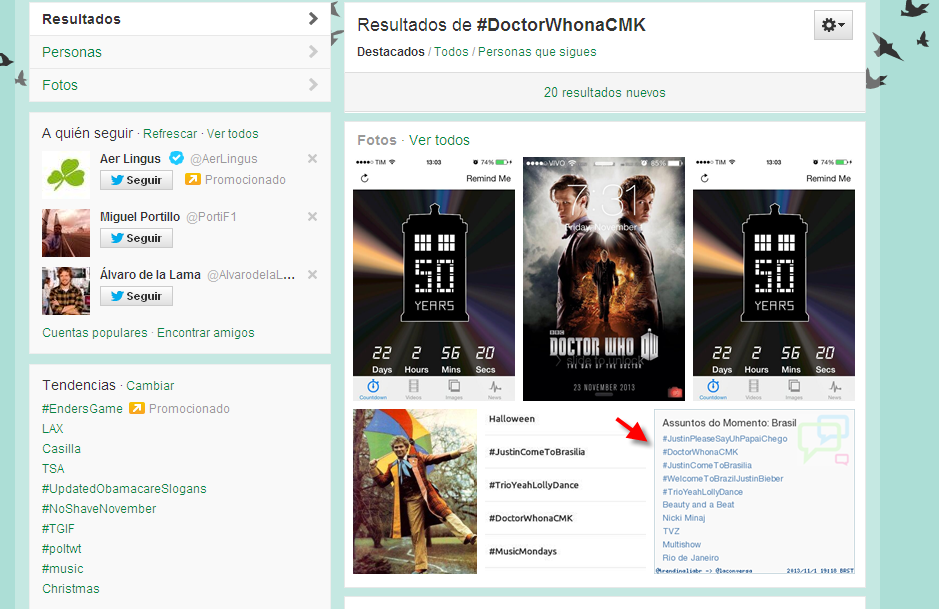This screenshot has width=939, height=609.
Task: Open the Doctor Who poster photo
Action: click(x=604, y=279)
